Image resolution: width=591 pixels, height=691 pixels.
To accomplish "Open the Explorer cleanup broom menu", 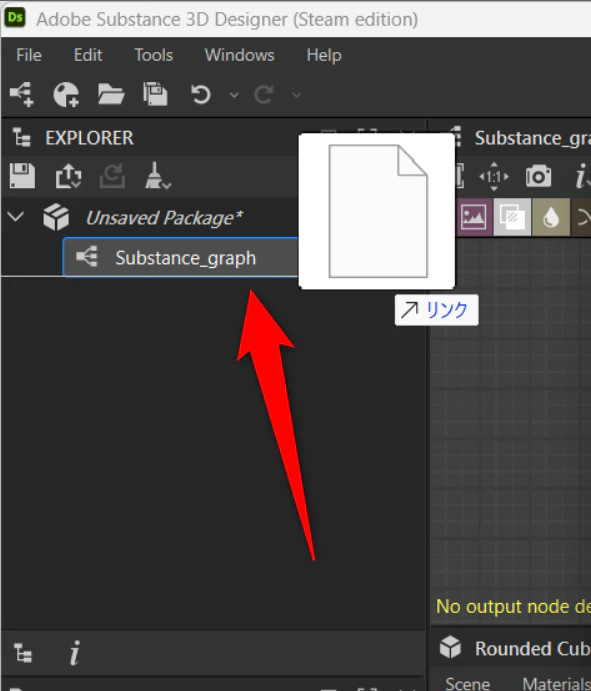I will 157,176.
